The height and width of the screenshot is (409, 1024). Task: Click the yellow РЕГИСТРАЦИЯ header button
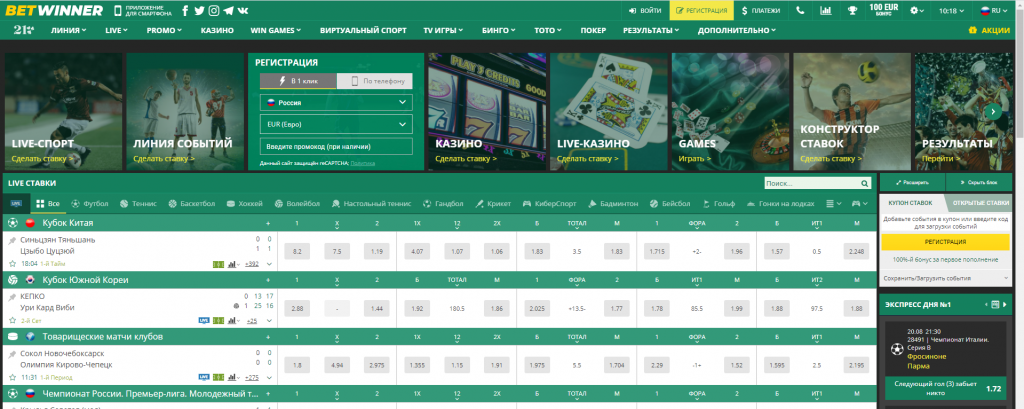(x=702, y=10)
